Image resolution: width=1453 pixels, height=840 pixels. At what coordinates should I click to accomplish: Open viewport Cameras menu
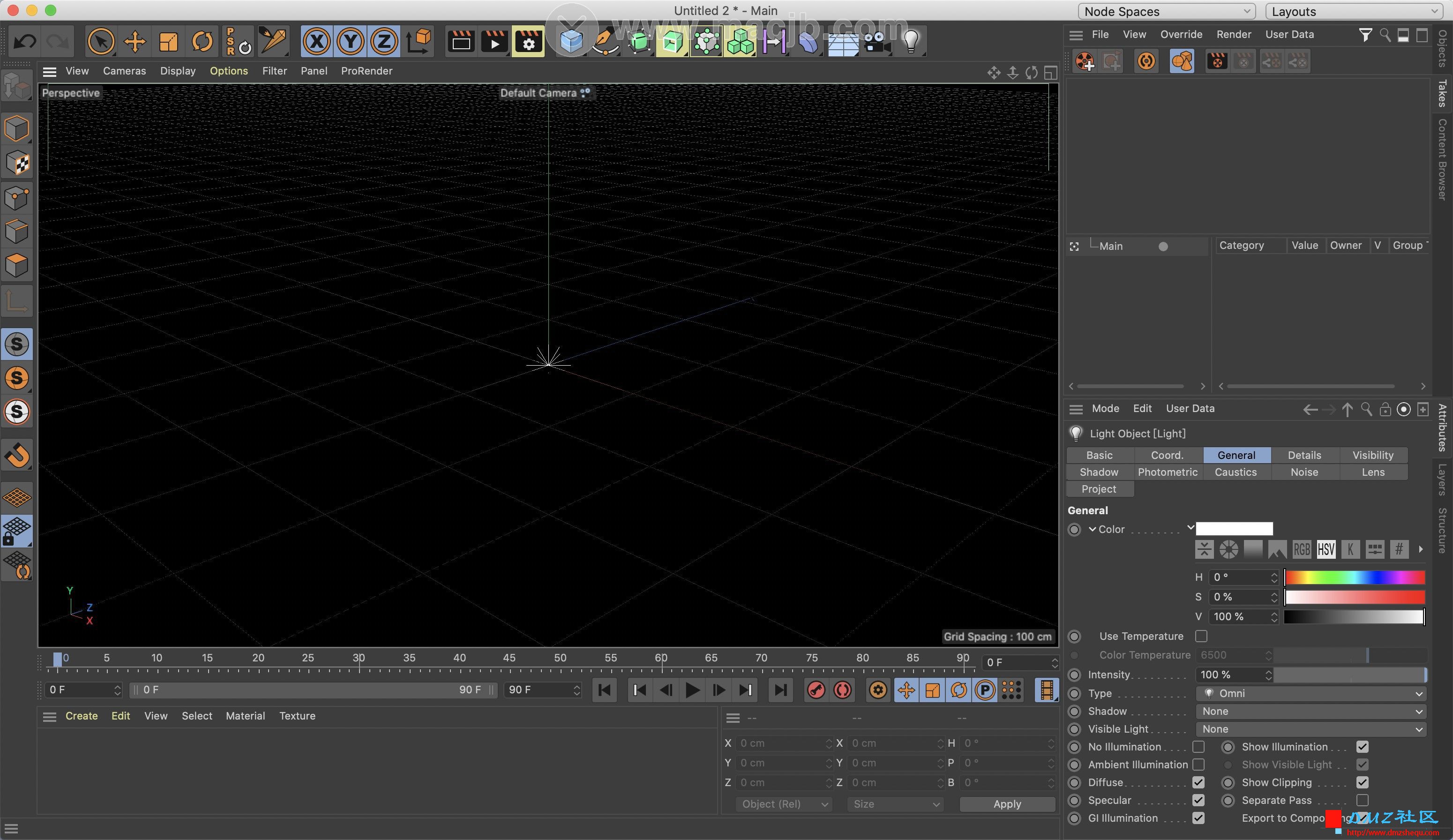pyautogui.click(x=124, y=71)
